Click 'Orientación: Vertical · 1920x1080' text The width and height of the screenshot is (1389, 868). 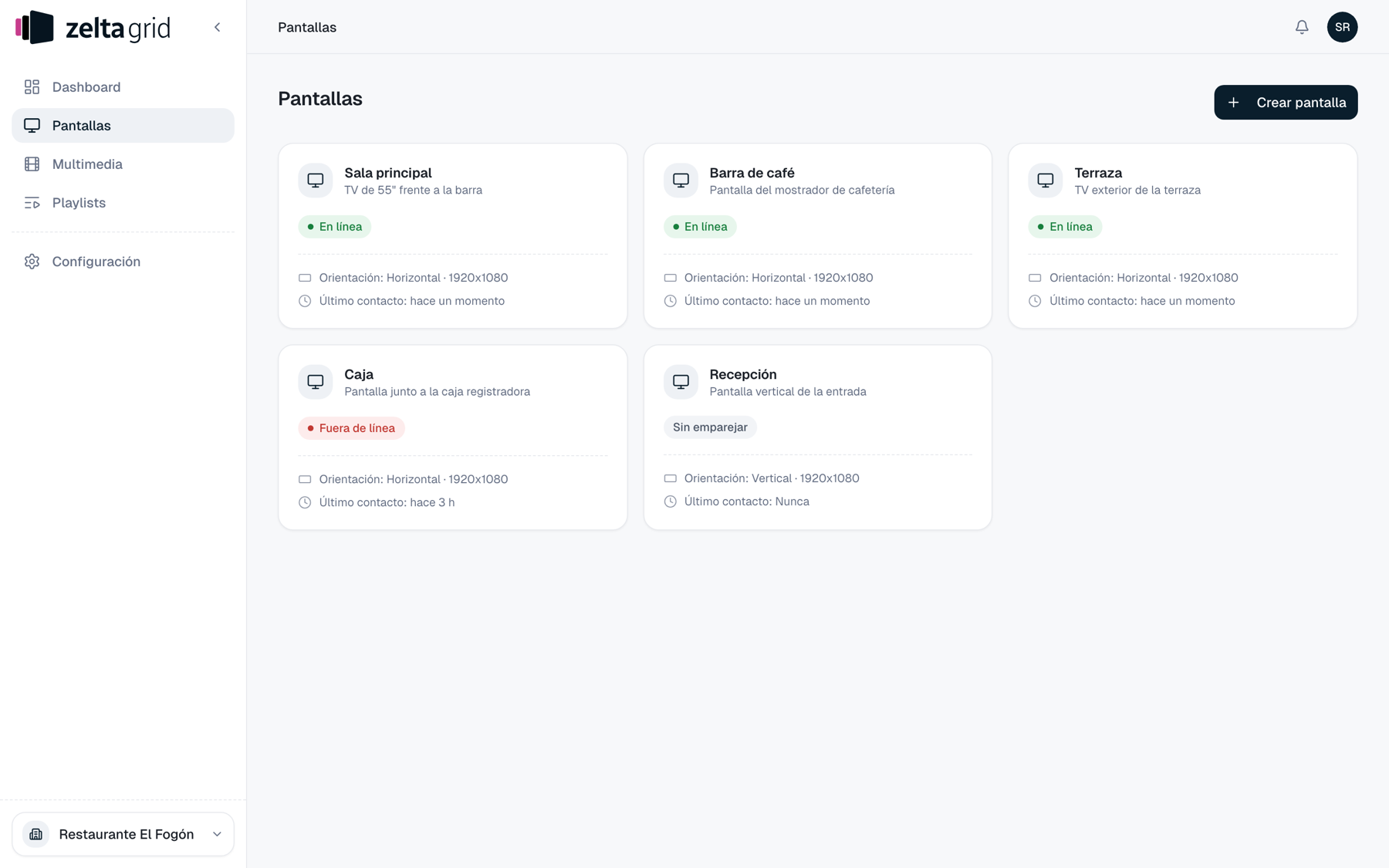(x=772, y=478)
